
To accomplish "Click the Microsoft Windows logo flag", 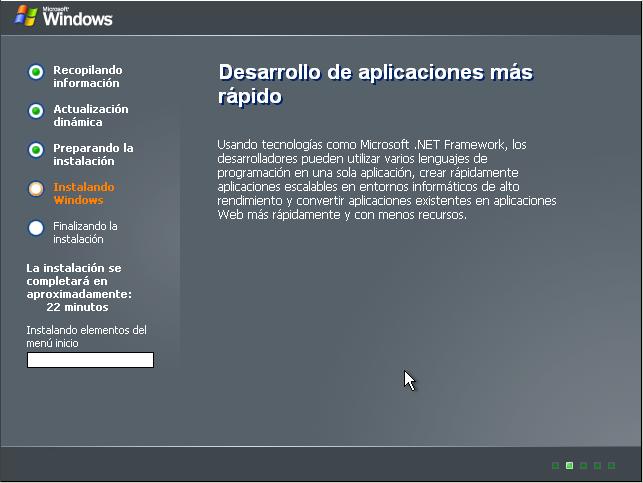I will pos(26,16).
